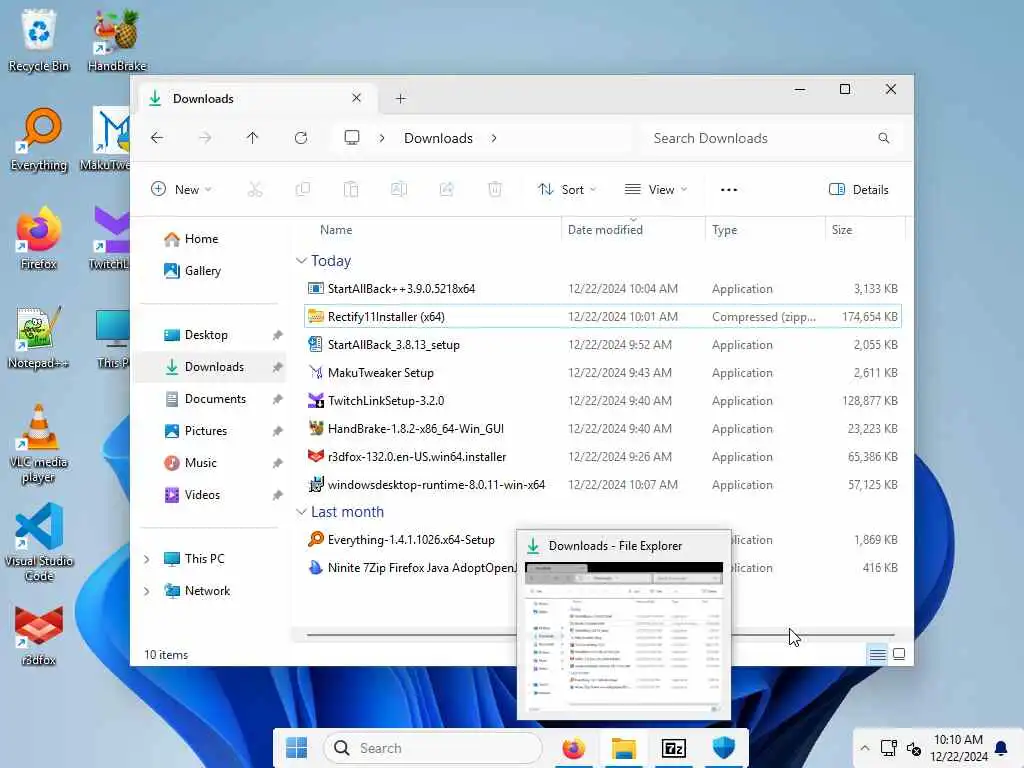The width and height of the screenshot is (1024, 768).
Task: Click the Delete trash icon
Action: pos(495,189)
